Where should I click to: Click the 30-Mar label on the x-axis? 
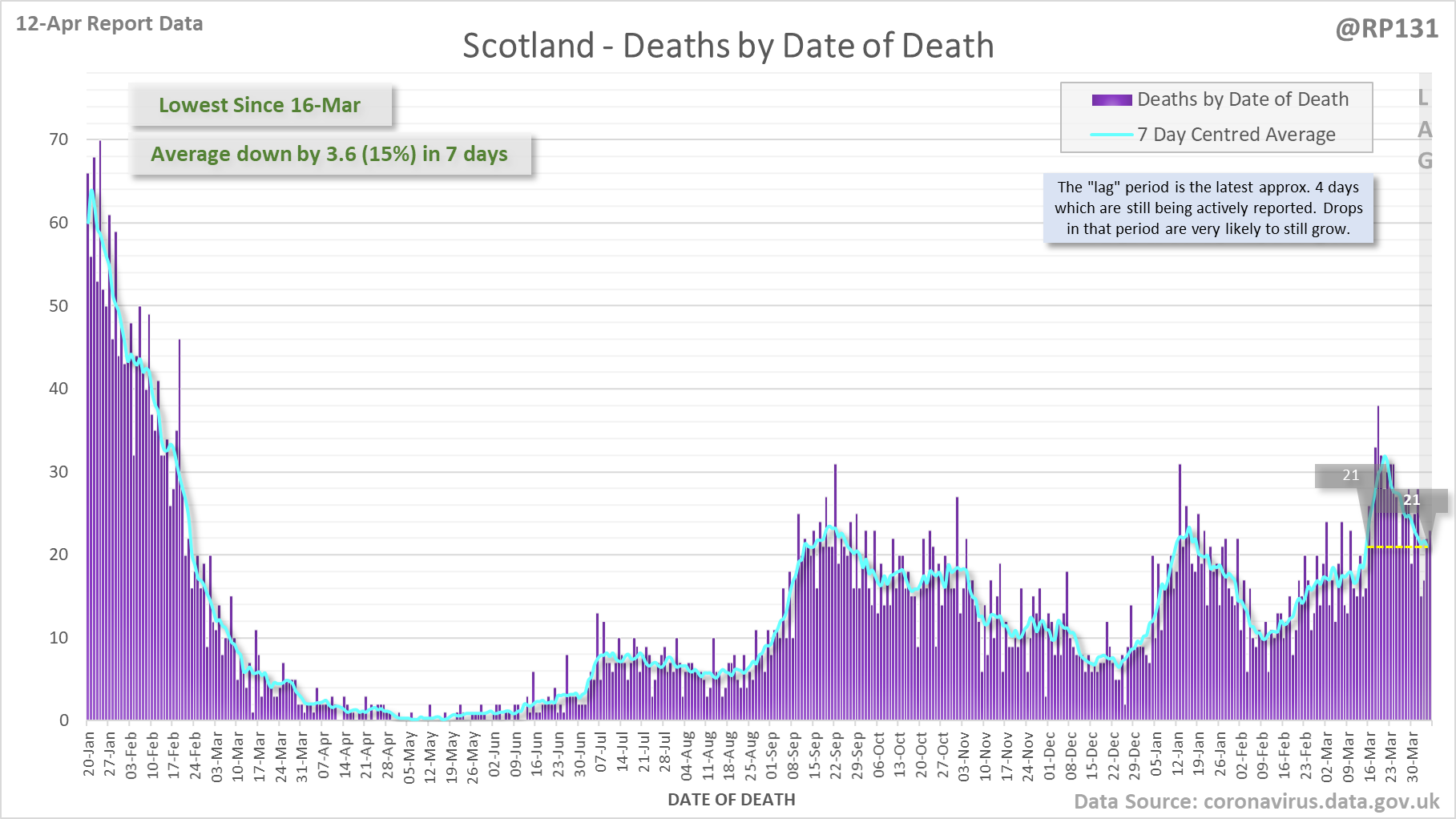[1412, 754]
